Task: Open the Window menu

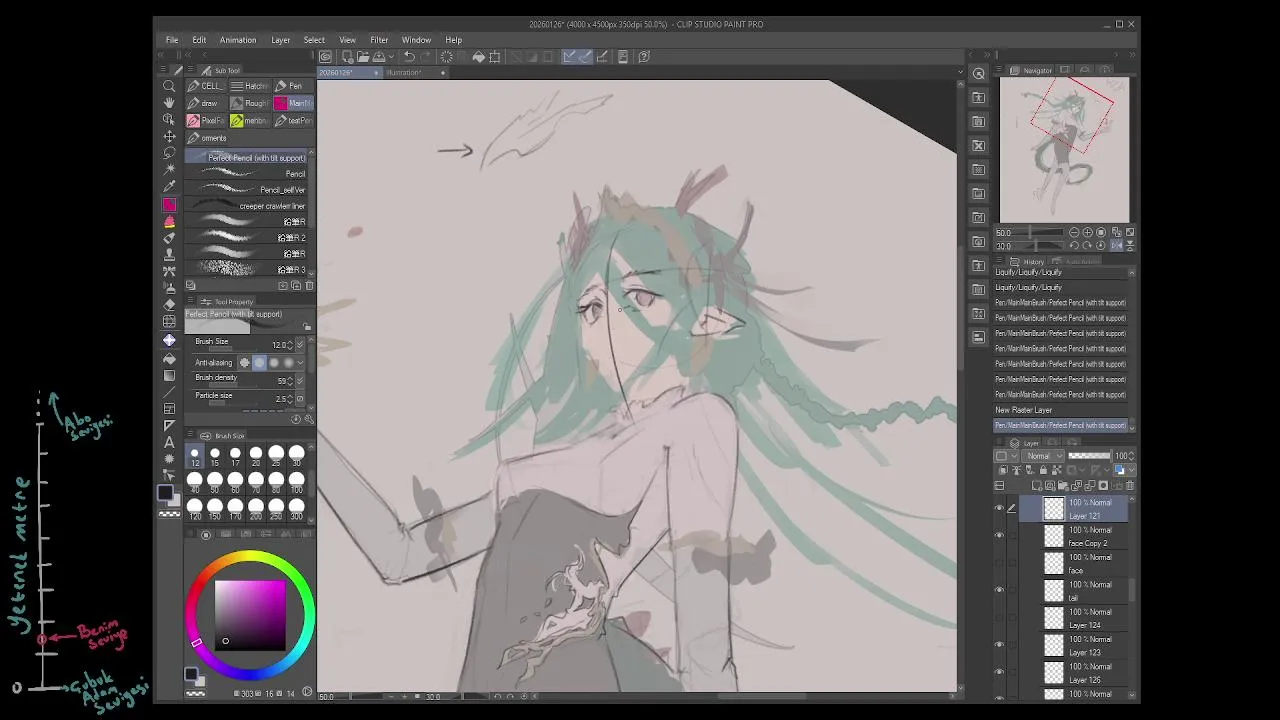Action: click(416, 40)
